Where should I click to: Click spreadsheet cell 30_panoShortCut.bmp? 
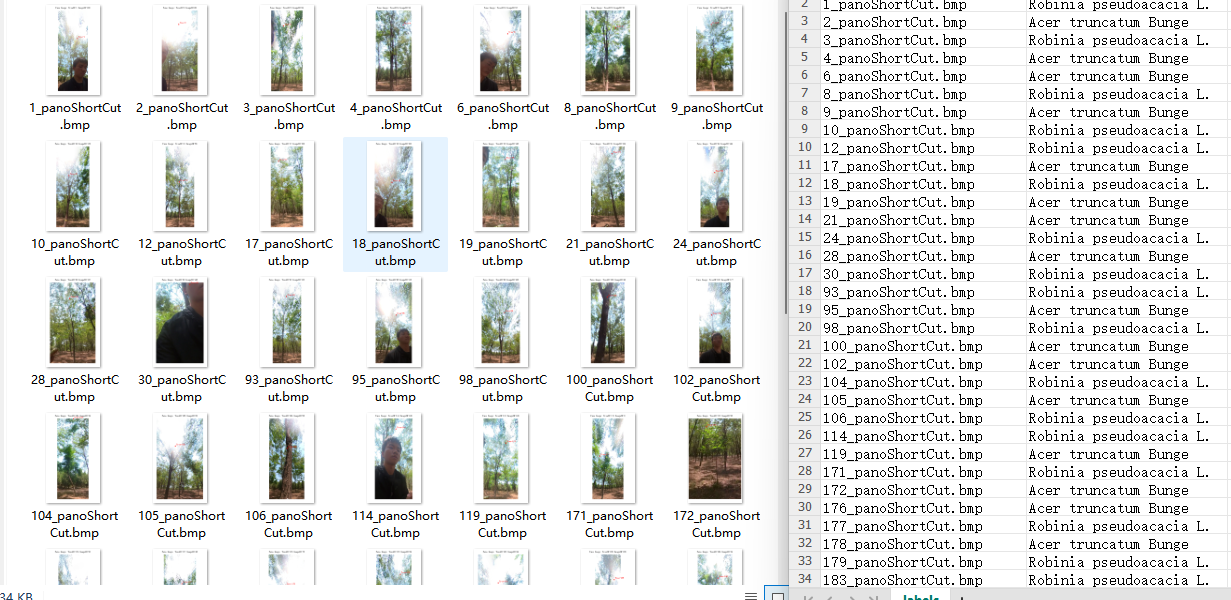point(922,273)
